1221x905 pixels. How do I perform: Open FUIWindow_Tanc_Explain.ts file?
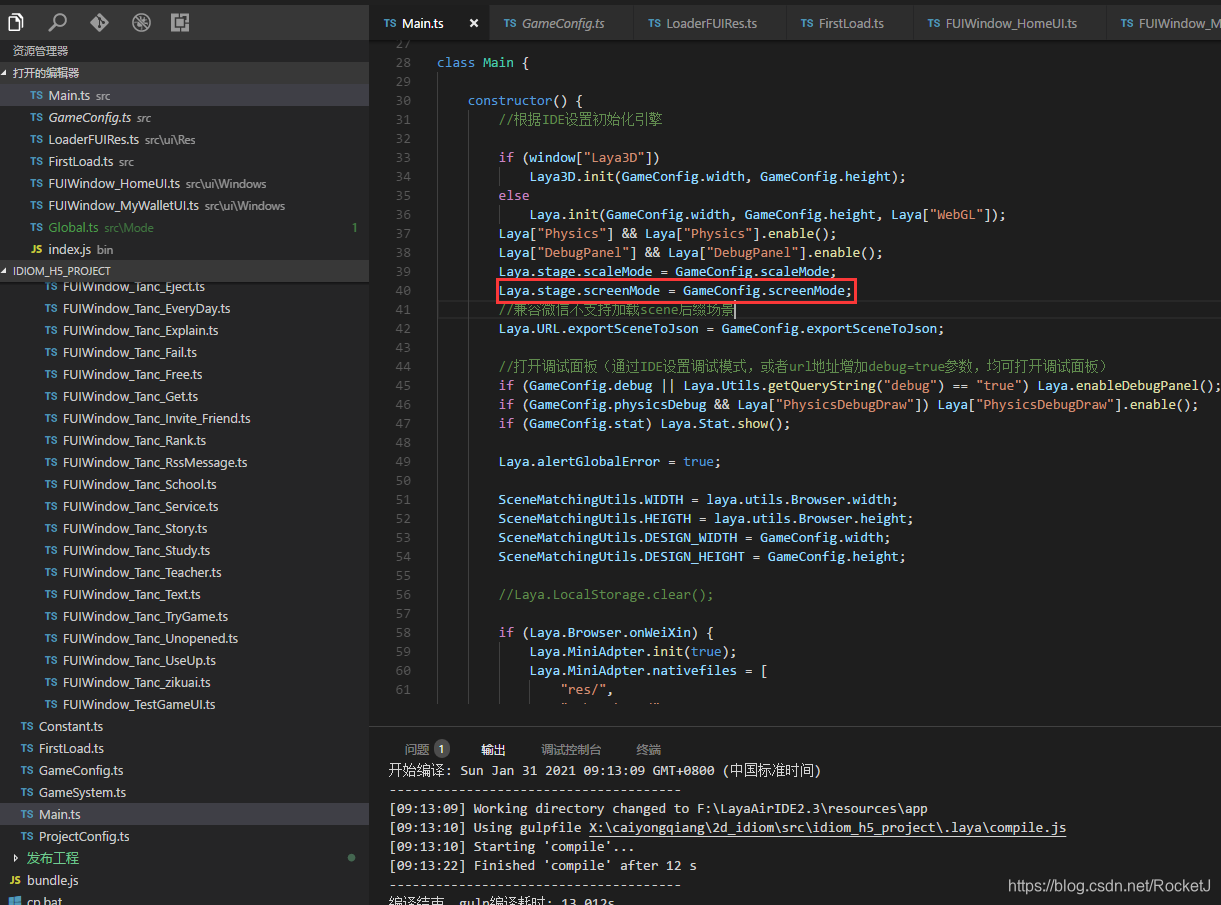pyautogui.click(x=184, y=330)
